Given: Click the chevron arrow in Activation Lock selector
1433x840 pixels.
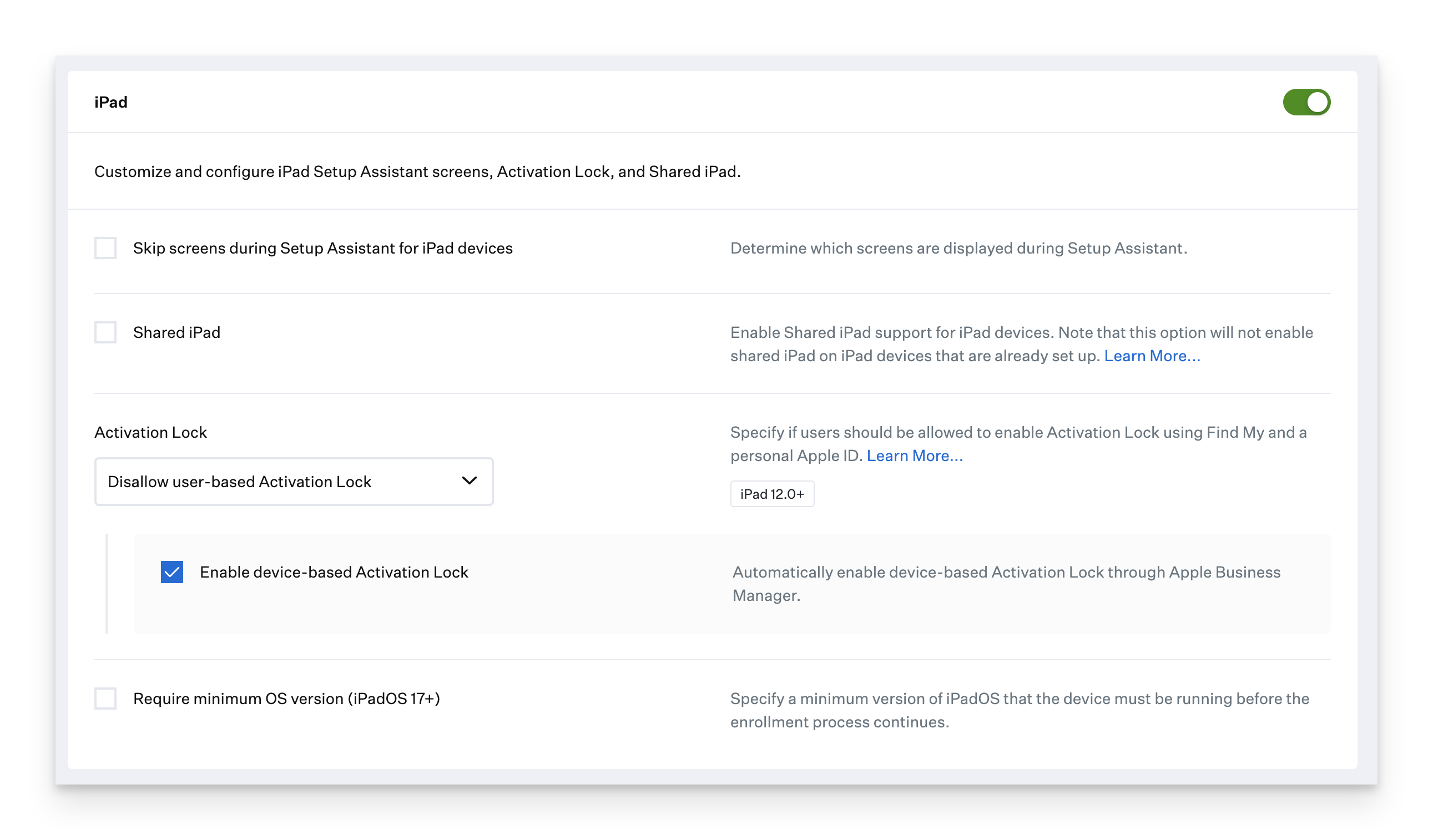Looking at the screenshot, I should pyautogui.click(x=469, y=481).
